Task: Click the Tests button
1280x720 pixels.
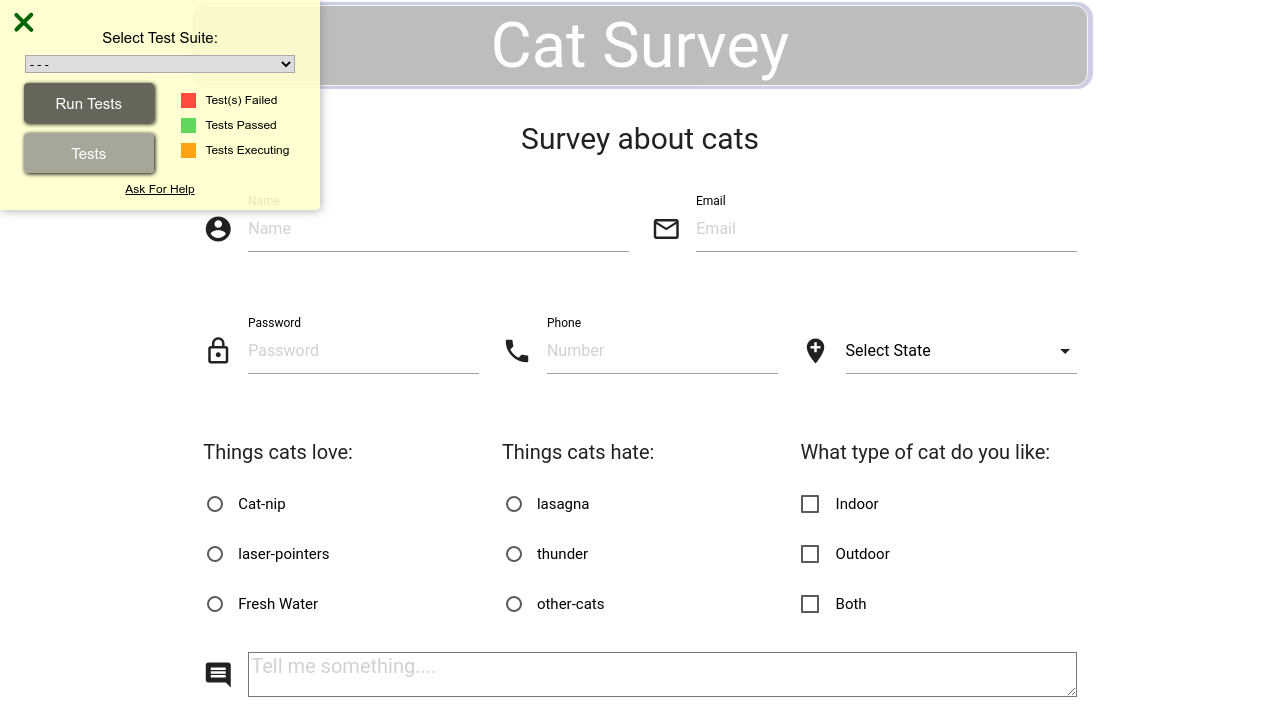Action: click(x=89, y=154)
